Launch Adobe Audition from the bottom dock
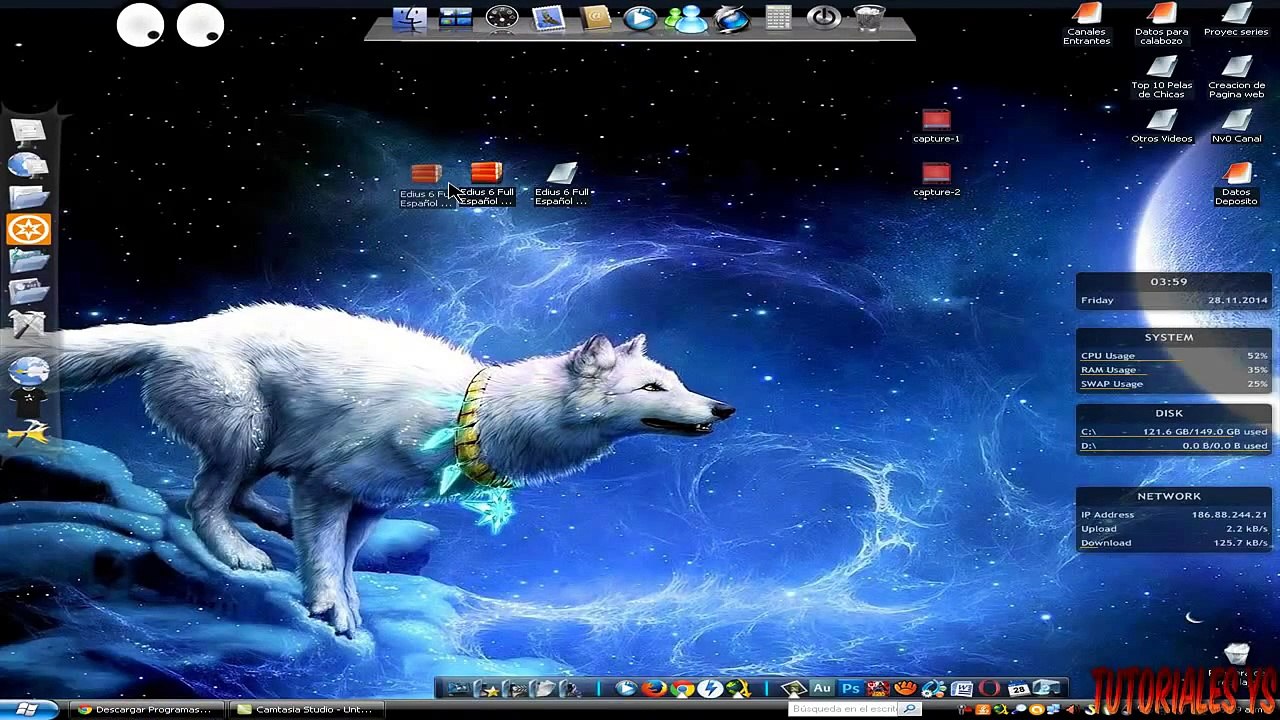Image resolution: width=1280 pixels, height=720 pixels. [822, 688]
